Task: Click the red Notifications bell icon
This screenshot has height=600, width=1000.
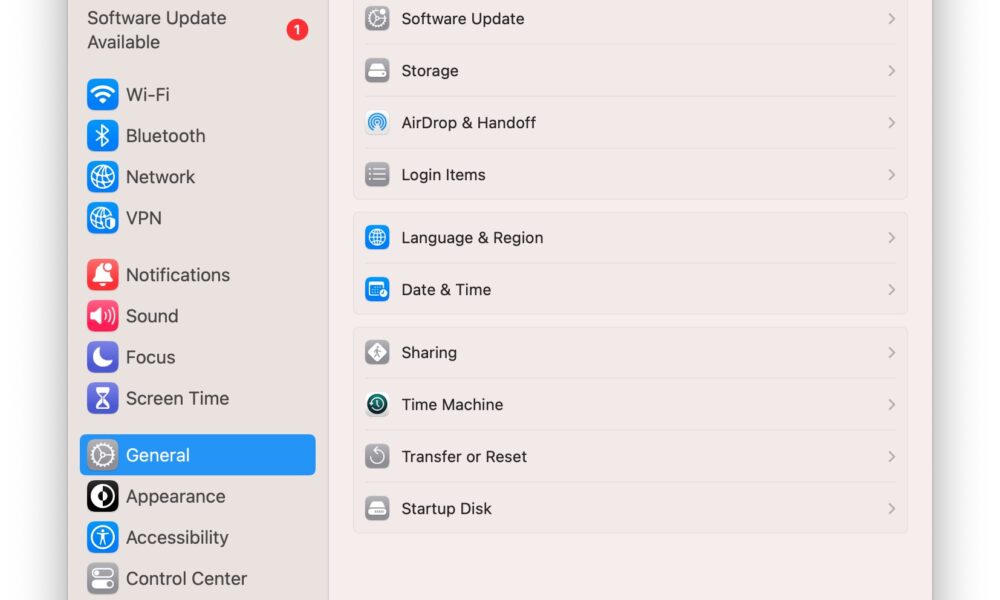Action: 102,275
